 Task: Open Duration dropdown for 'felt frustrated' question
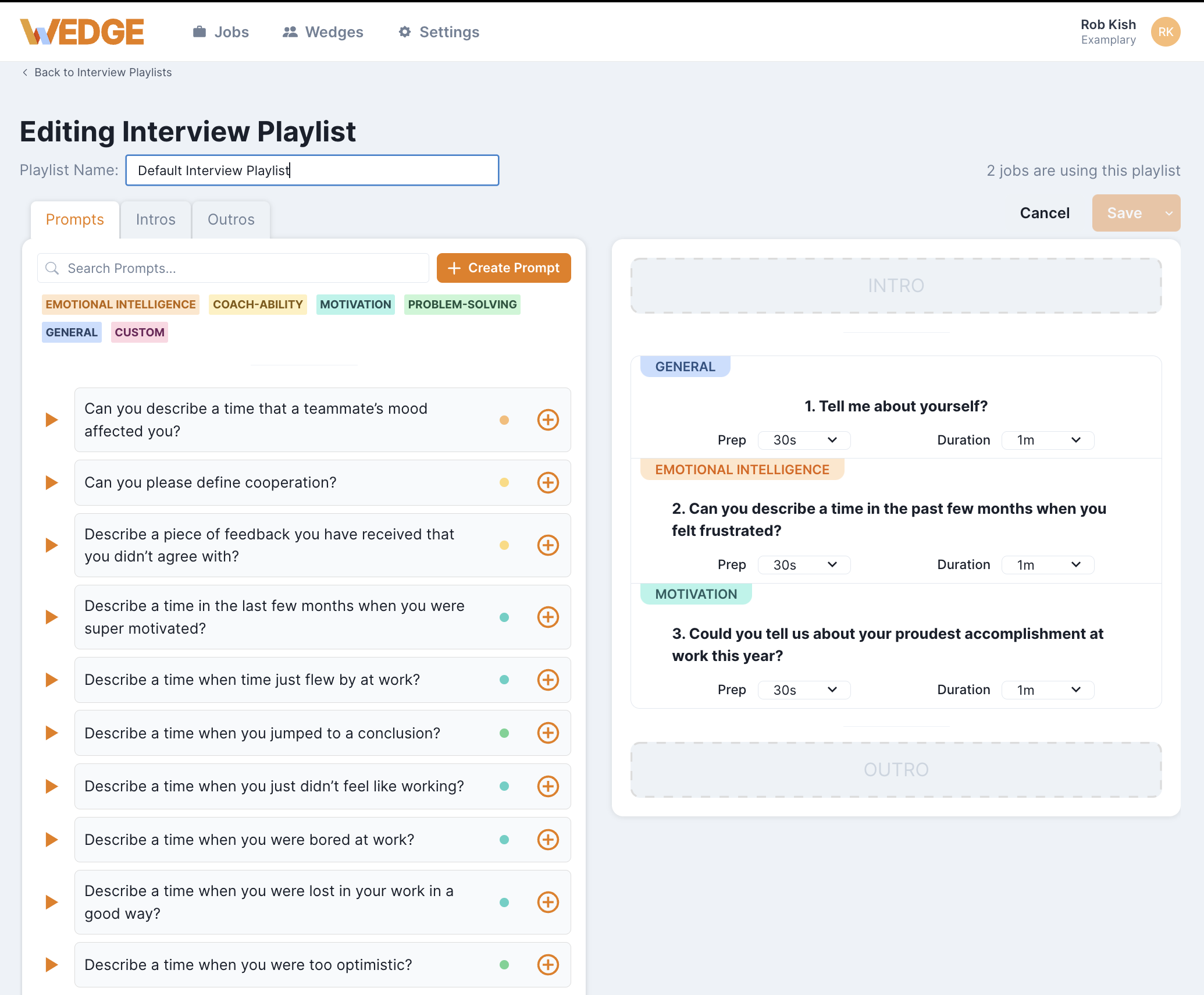pyautogui.click(x=1048, y=565)
